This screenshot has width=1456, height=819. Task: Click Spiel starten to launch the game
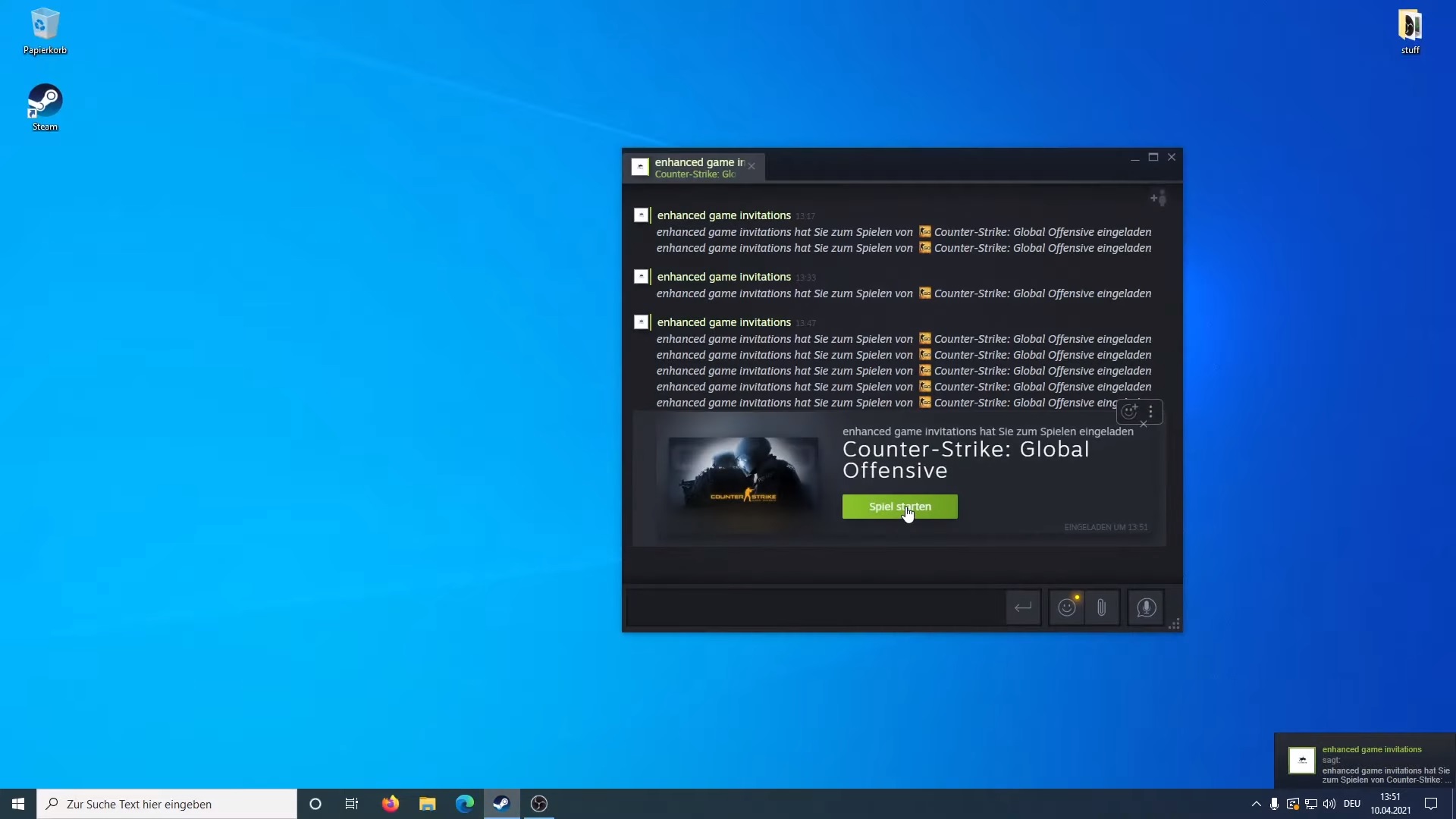click(x=899, y=507)
